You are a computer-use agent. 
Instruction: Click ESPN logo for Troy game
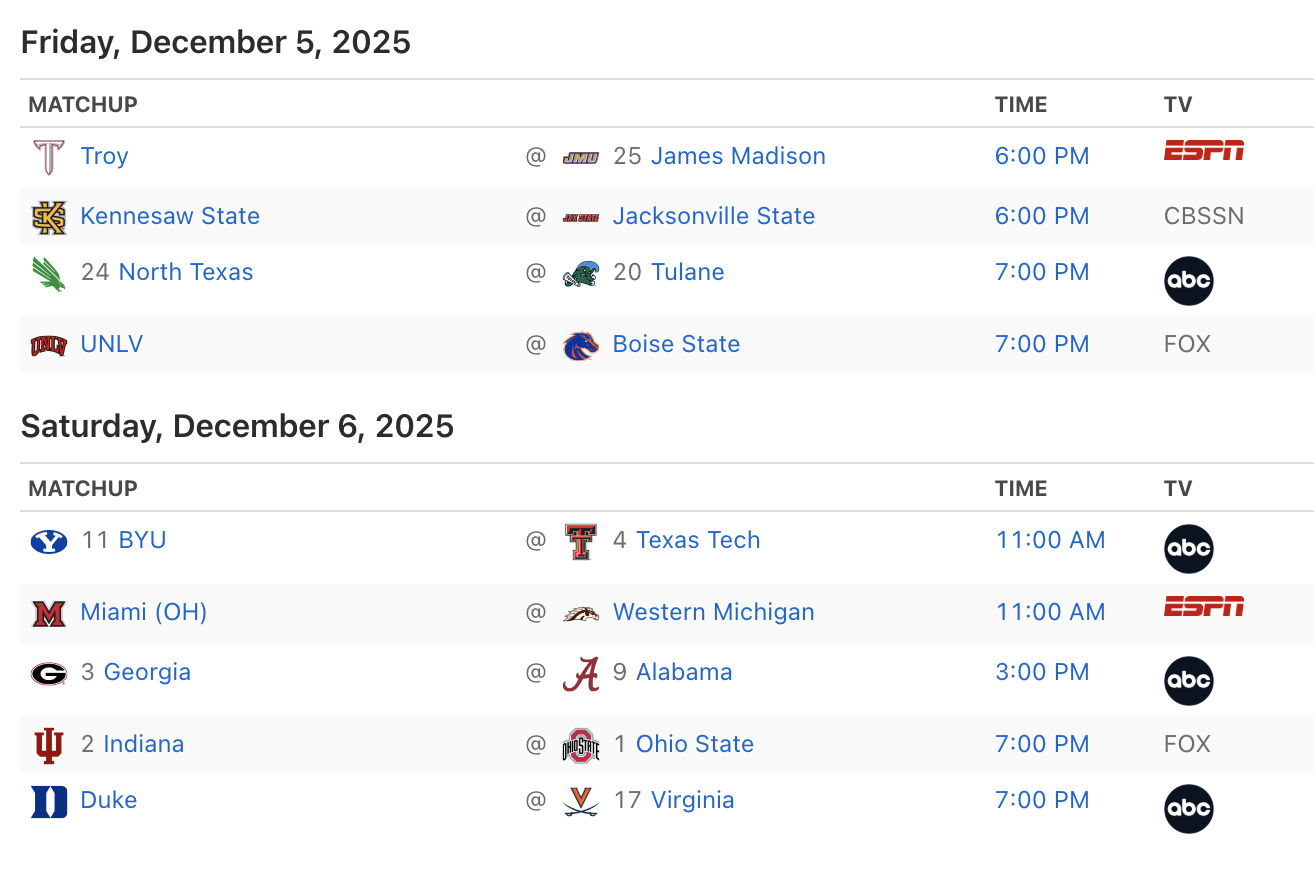point(1203,151)
